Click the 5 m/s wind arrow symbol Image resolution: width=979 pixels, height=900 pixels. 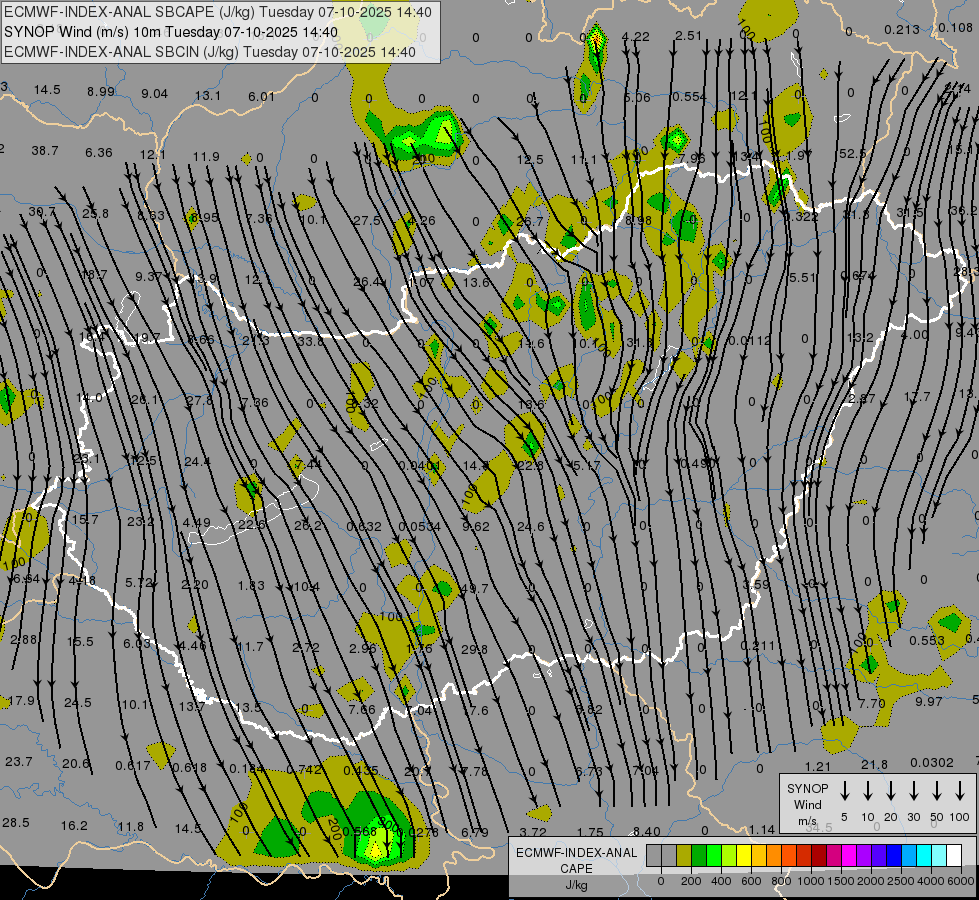point(844,791)
